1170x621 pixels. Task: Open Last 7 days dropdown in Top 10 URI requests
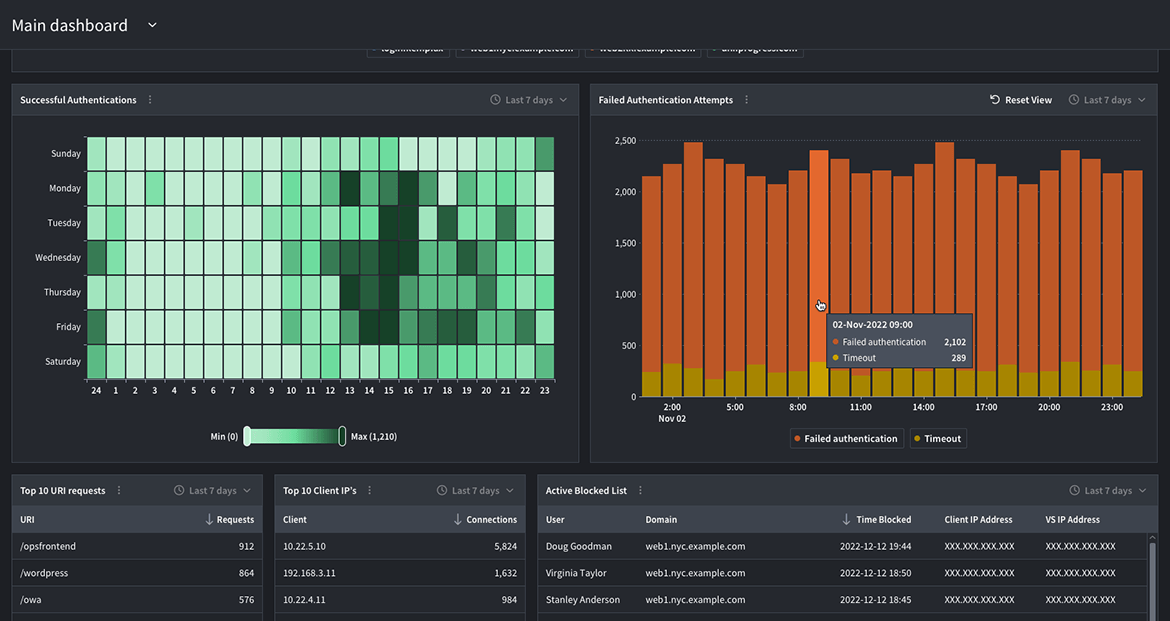[x=212, y=491]
